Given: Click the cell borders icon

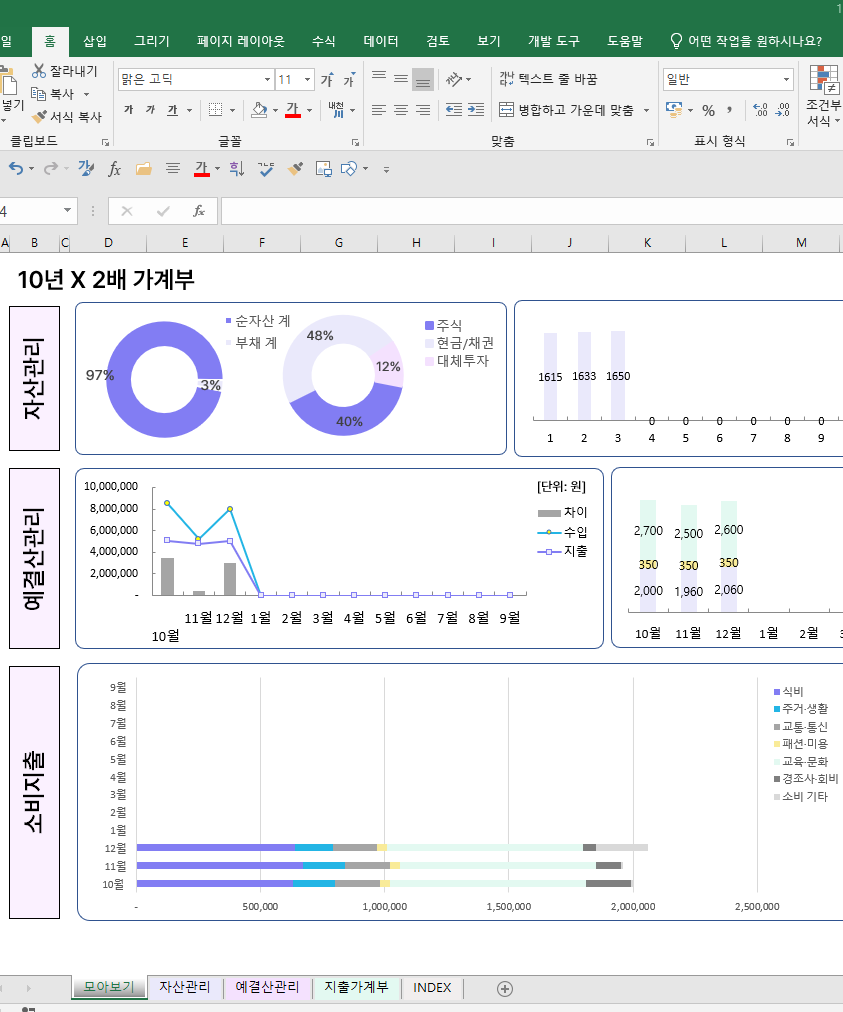Looking at the screenshot, I should point(216,110).
